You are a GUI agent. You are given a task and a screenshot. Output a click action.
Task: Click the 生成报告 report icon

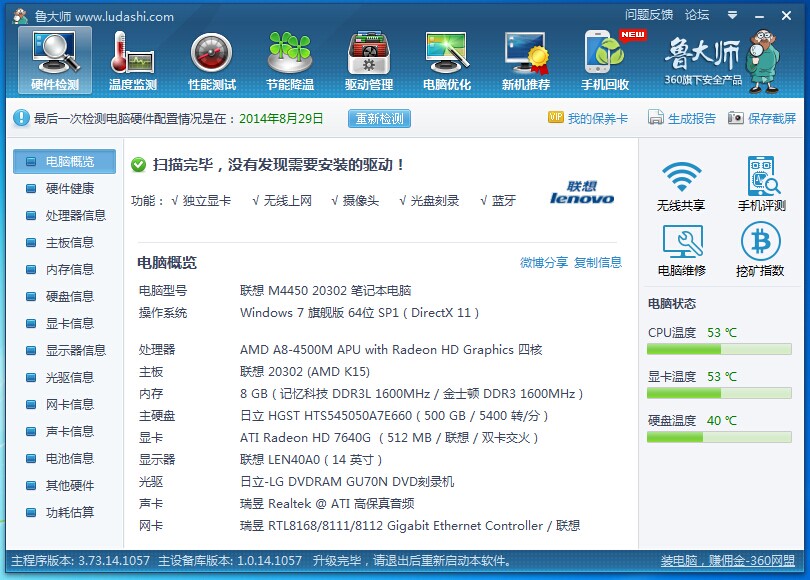click(x=656, y=118)
